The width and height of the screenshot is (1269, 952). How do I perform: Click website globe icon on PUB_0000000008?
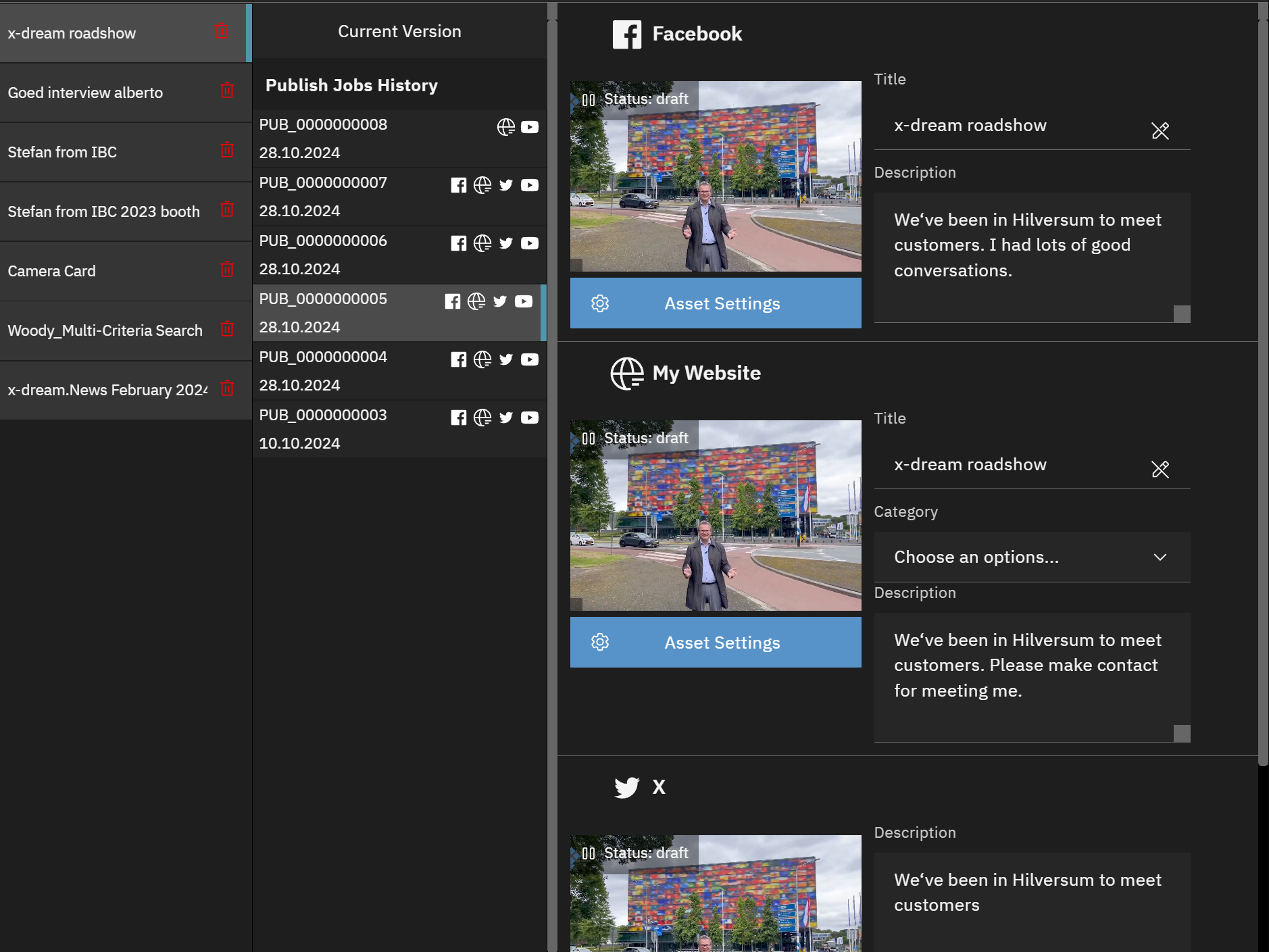click(506, 127)
